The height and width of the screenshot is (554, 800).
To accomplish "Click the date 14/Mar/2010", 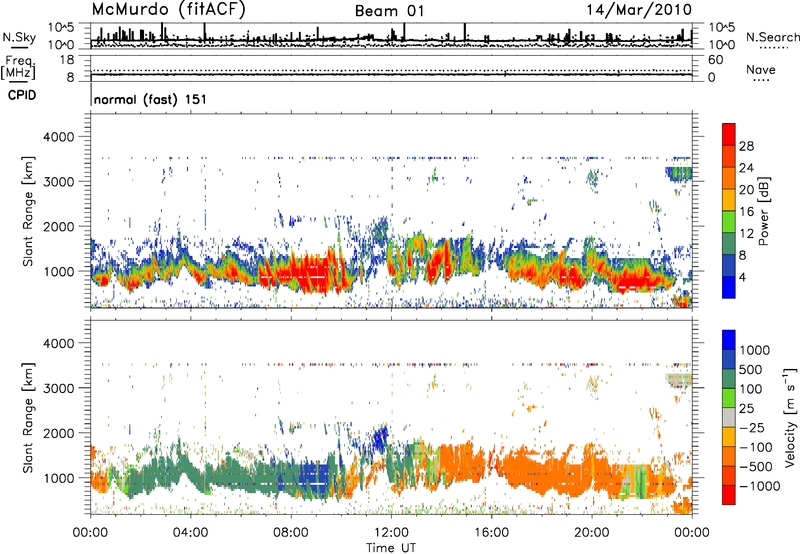I will 639,10.
